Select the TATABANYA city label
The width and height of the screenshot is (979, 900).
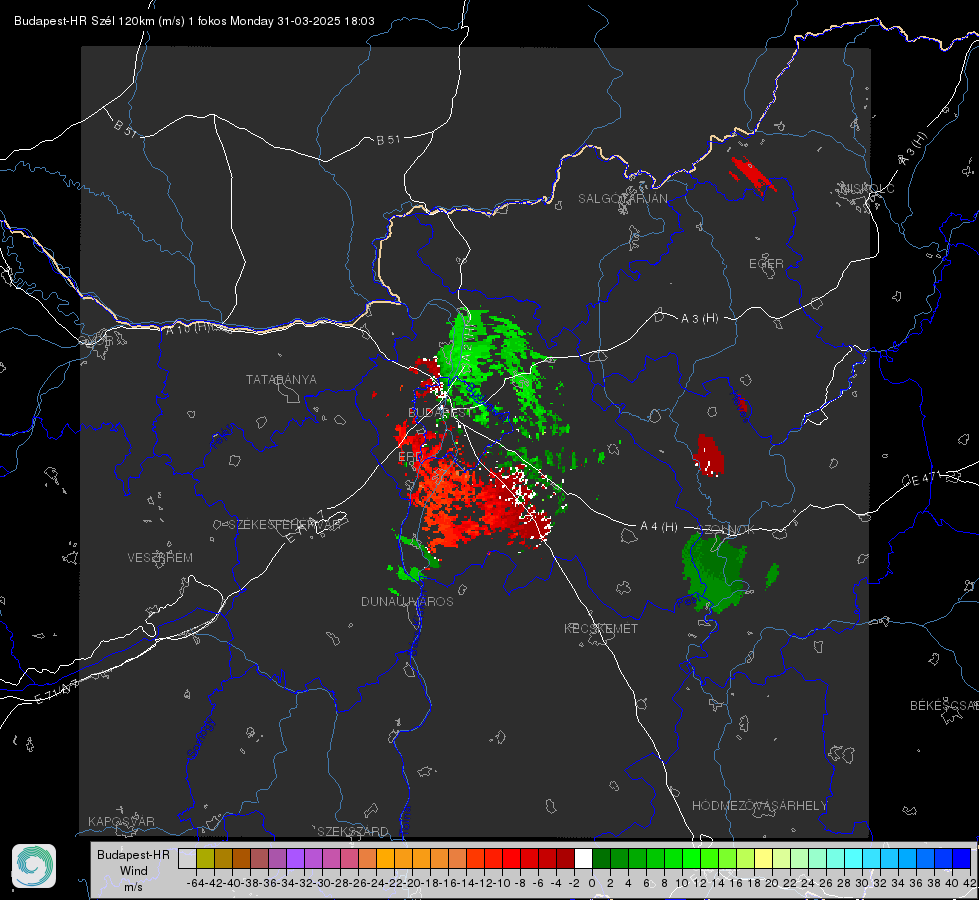[281, 379]
